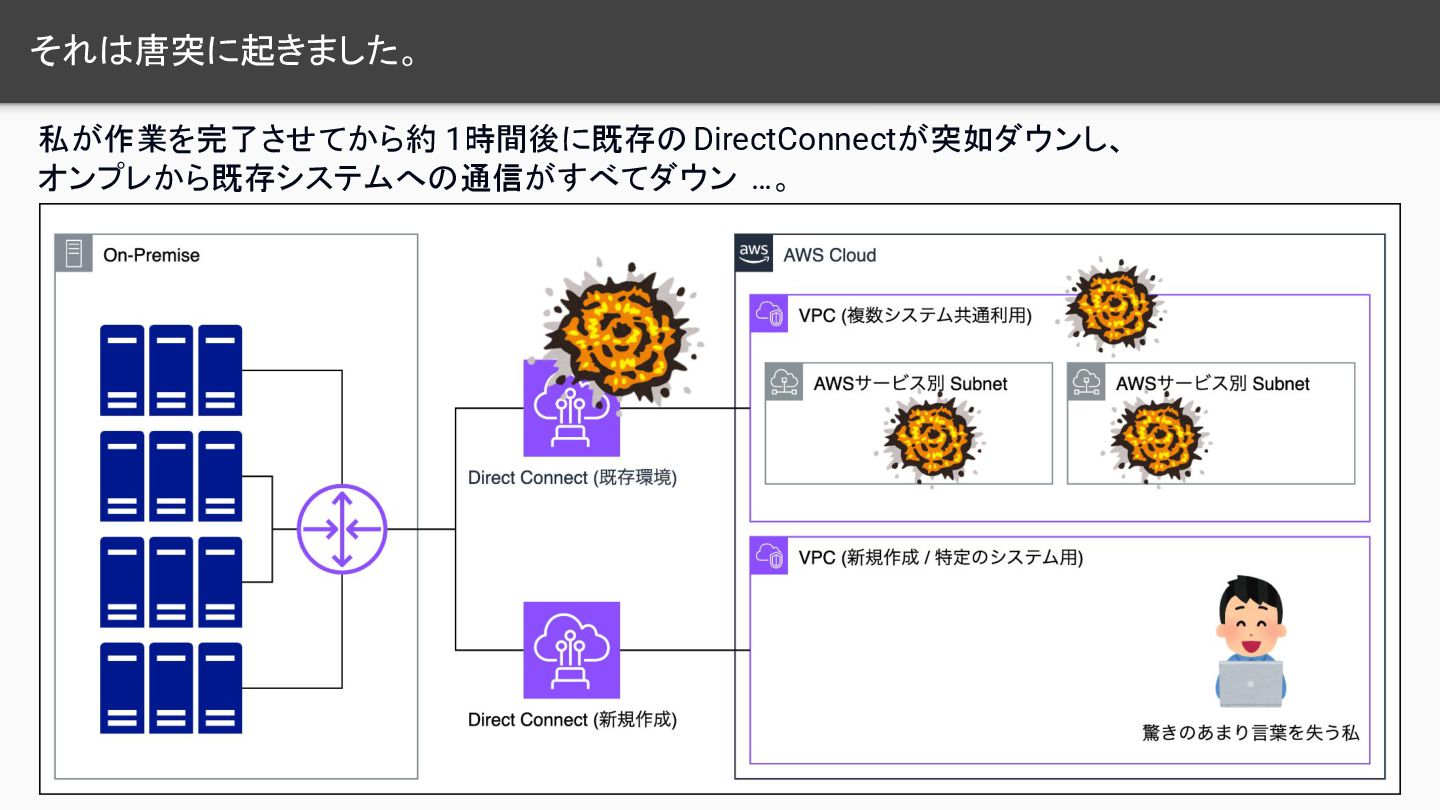Viewport: 1440px width, 810px height.
Task: Click the AWS Cloud label
Action: point(829,255)
